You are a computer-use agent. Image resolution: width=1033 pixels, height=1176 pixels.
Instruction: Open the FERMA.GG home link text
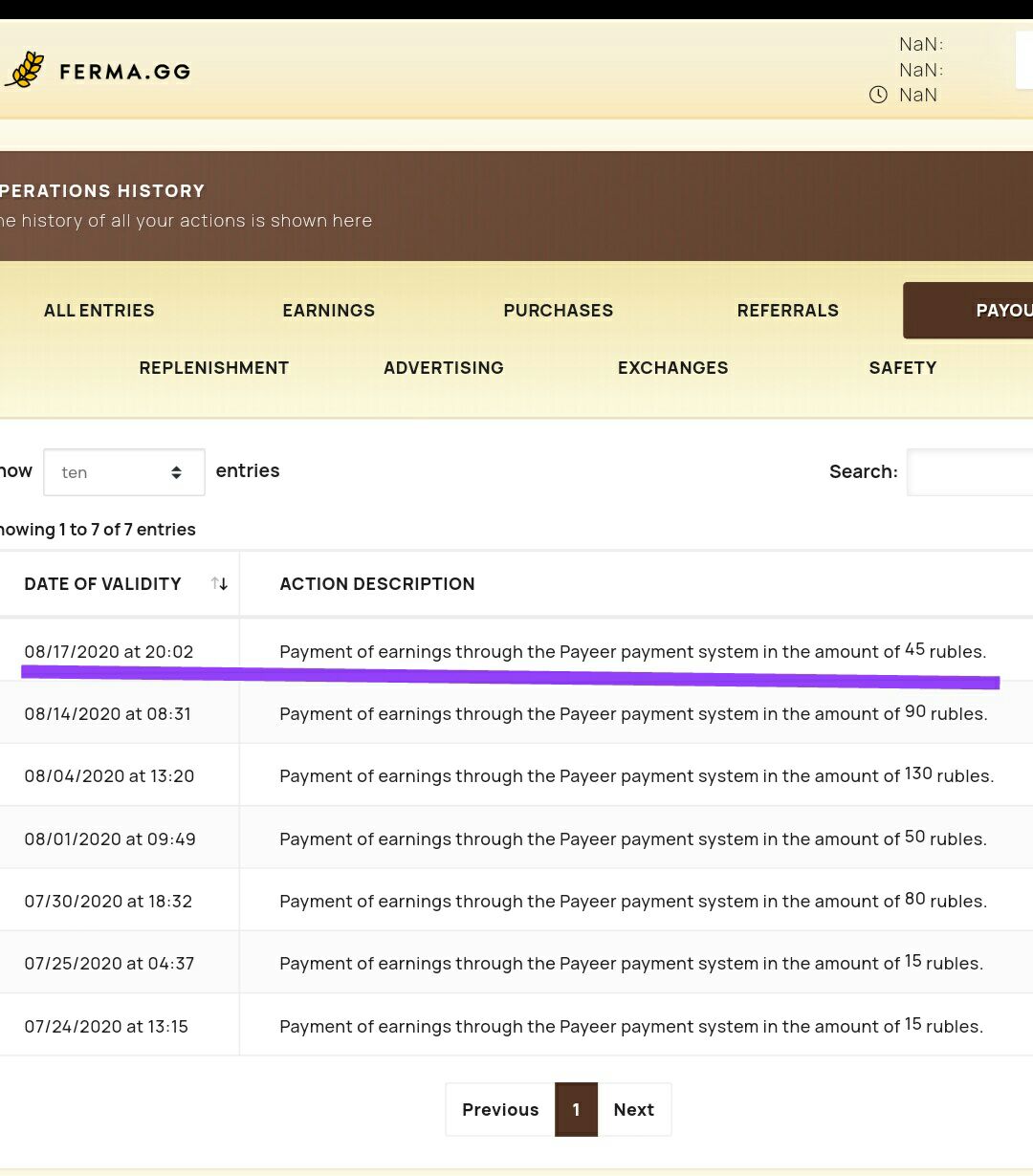(x=124, y=71)
